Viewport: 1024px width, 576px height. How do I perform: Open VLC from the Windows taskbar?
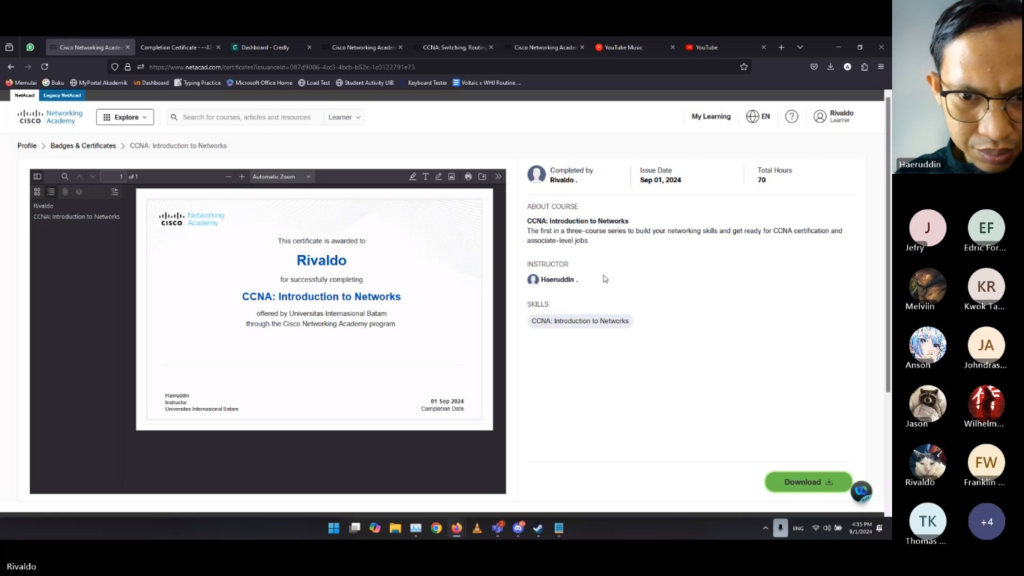477,528
